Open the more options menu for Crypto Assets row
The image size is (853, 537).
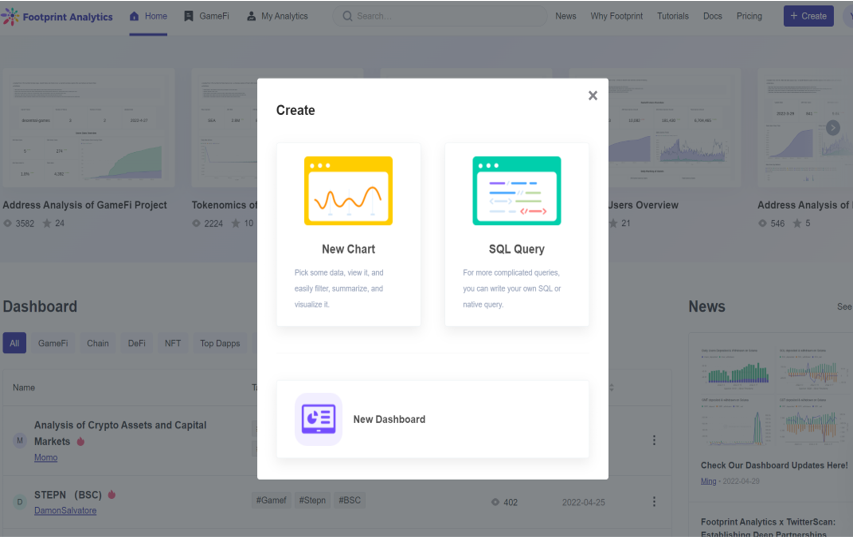[654, 440]
